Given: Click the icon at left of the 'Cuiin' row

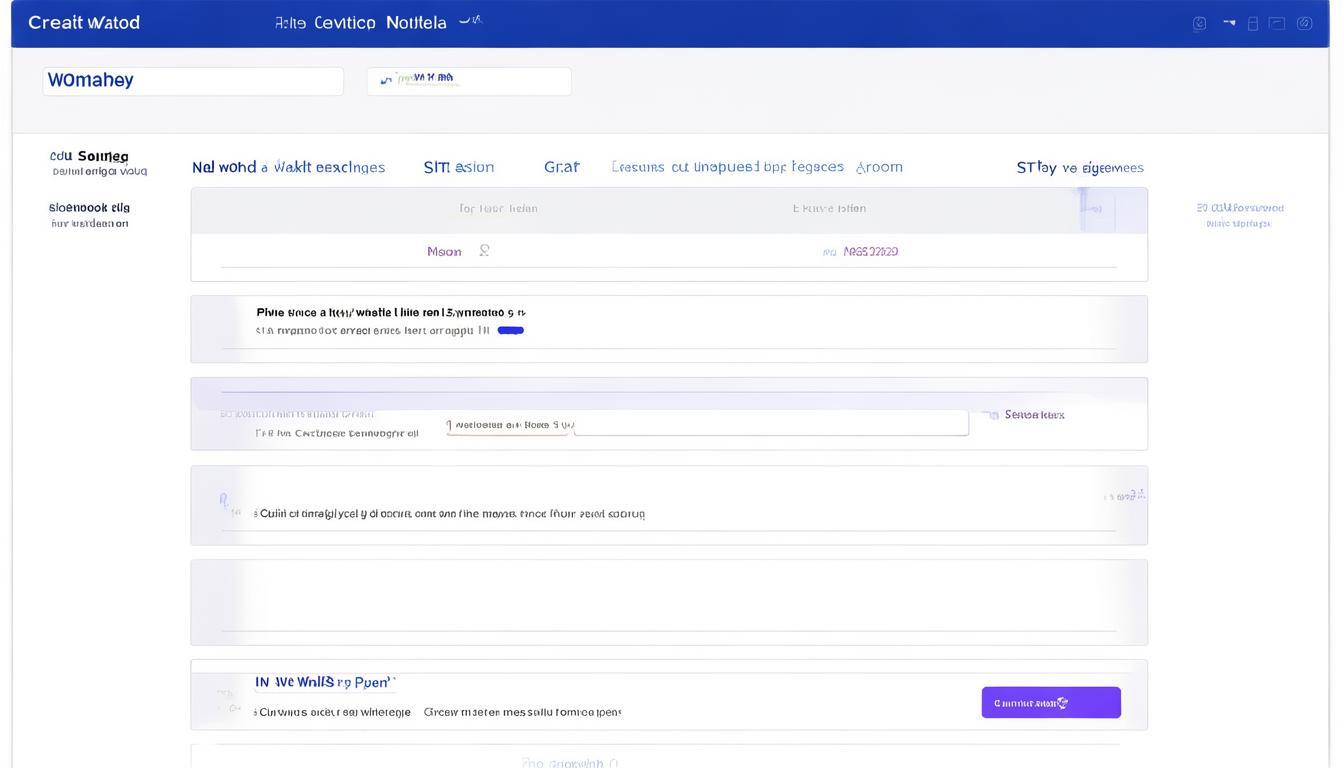Looking at the screenshot, I should [224, 500].
